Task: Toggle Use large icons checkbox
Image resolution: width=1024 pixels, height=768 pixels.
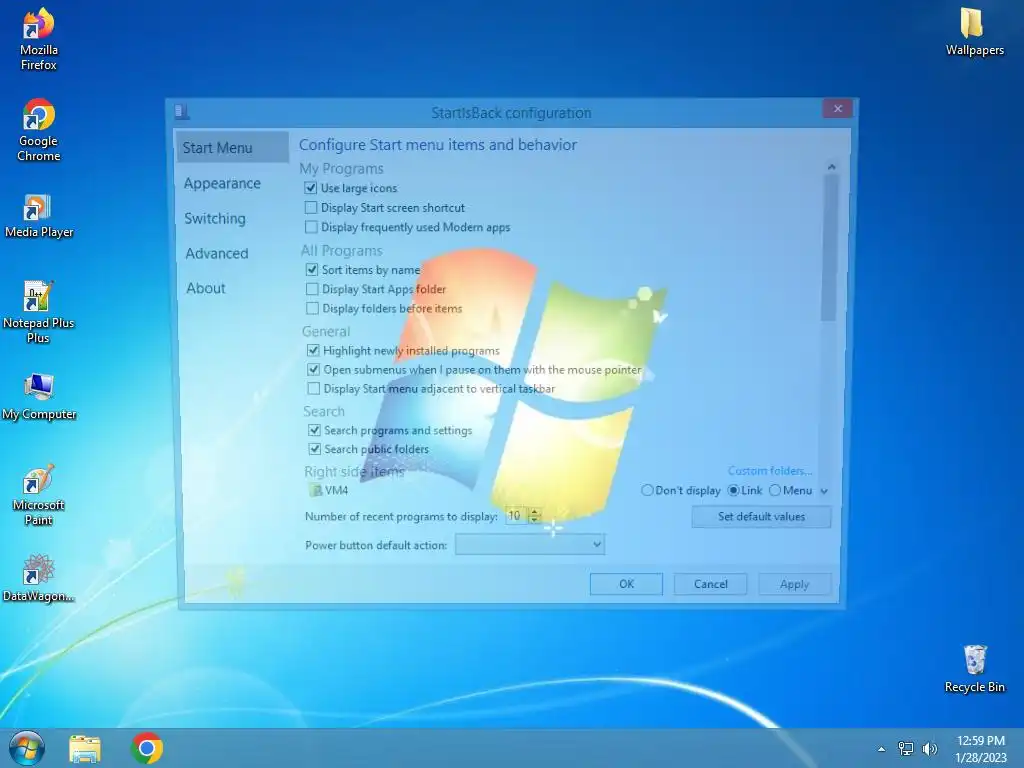Action: tap(311, 188)
